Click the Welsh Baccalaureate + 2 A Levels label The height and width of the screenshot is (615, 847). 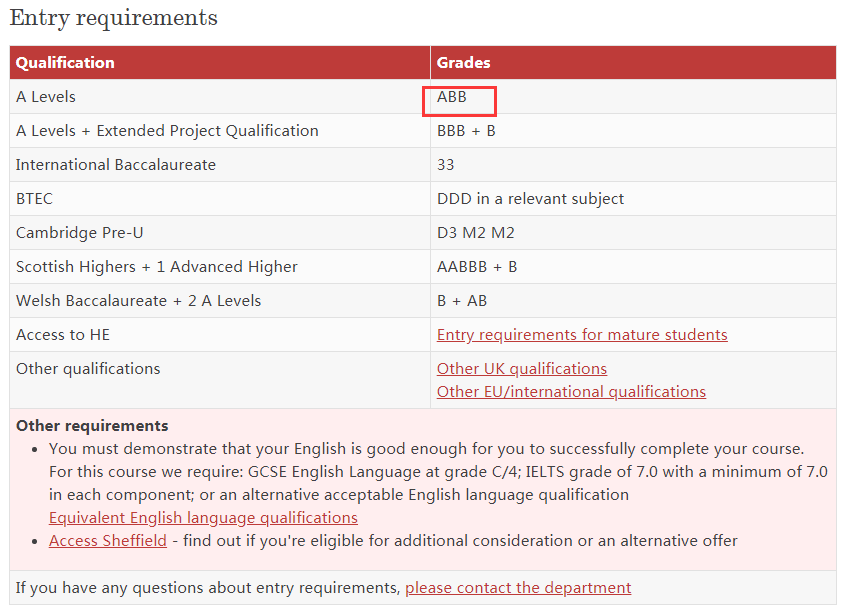pyautogui.click(x=138, y=301)
